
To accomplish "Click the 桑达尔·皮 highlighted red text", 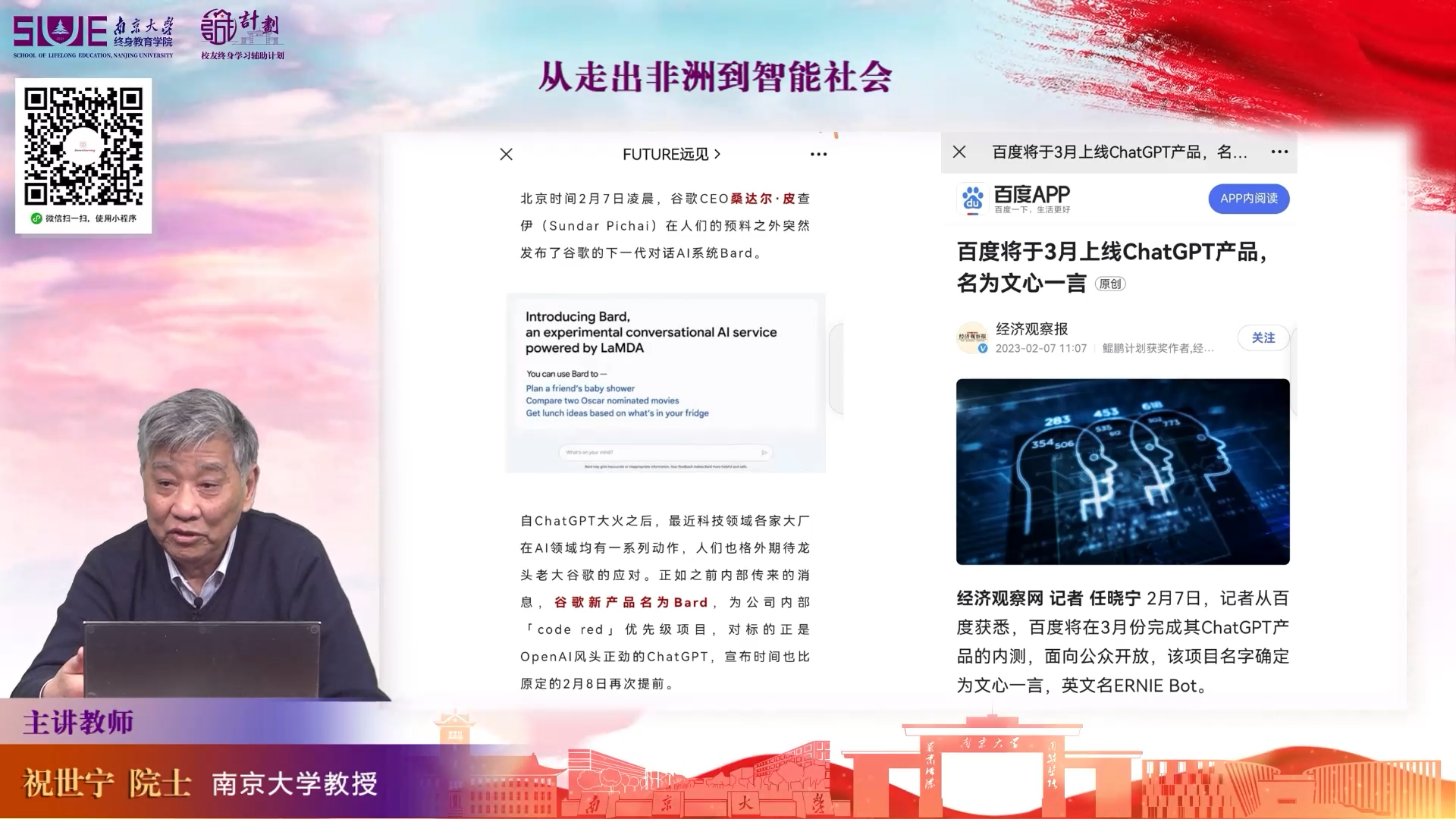I will [763, 199].
